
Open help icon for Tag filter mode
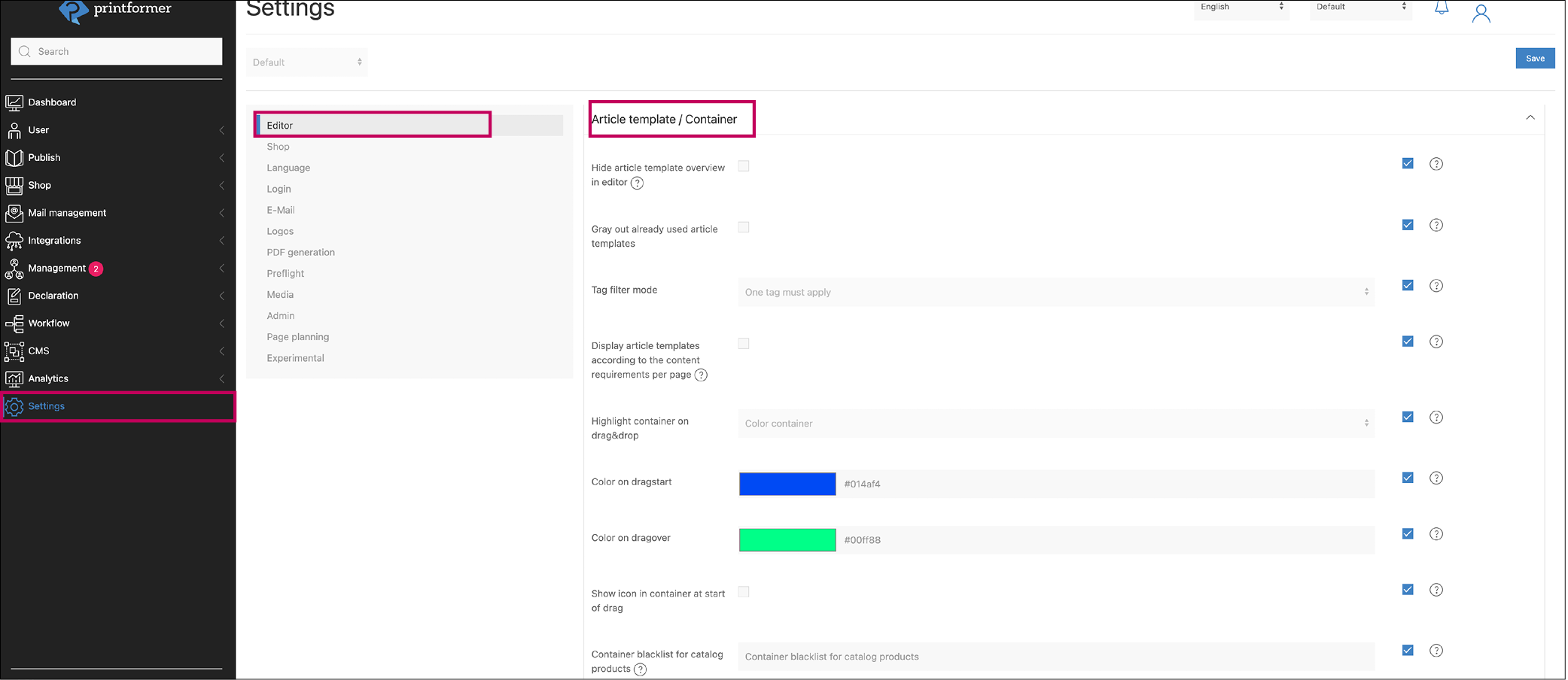pyautogui.click(x=1436, y=286)
